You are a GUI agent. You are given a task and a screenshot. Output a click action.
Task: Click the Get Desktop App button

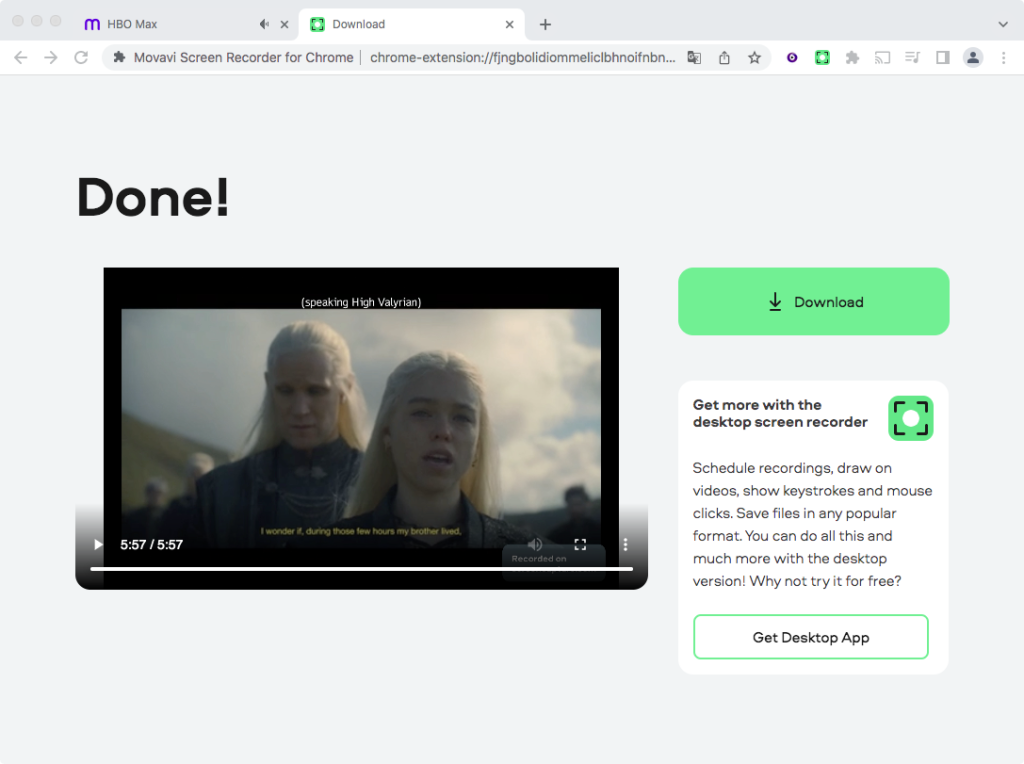(810, 637)
